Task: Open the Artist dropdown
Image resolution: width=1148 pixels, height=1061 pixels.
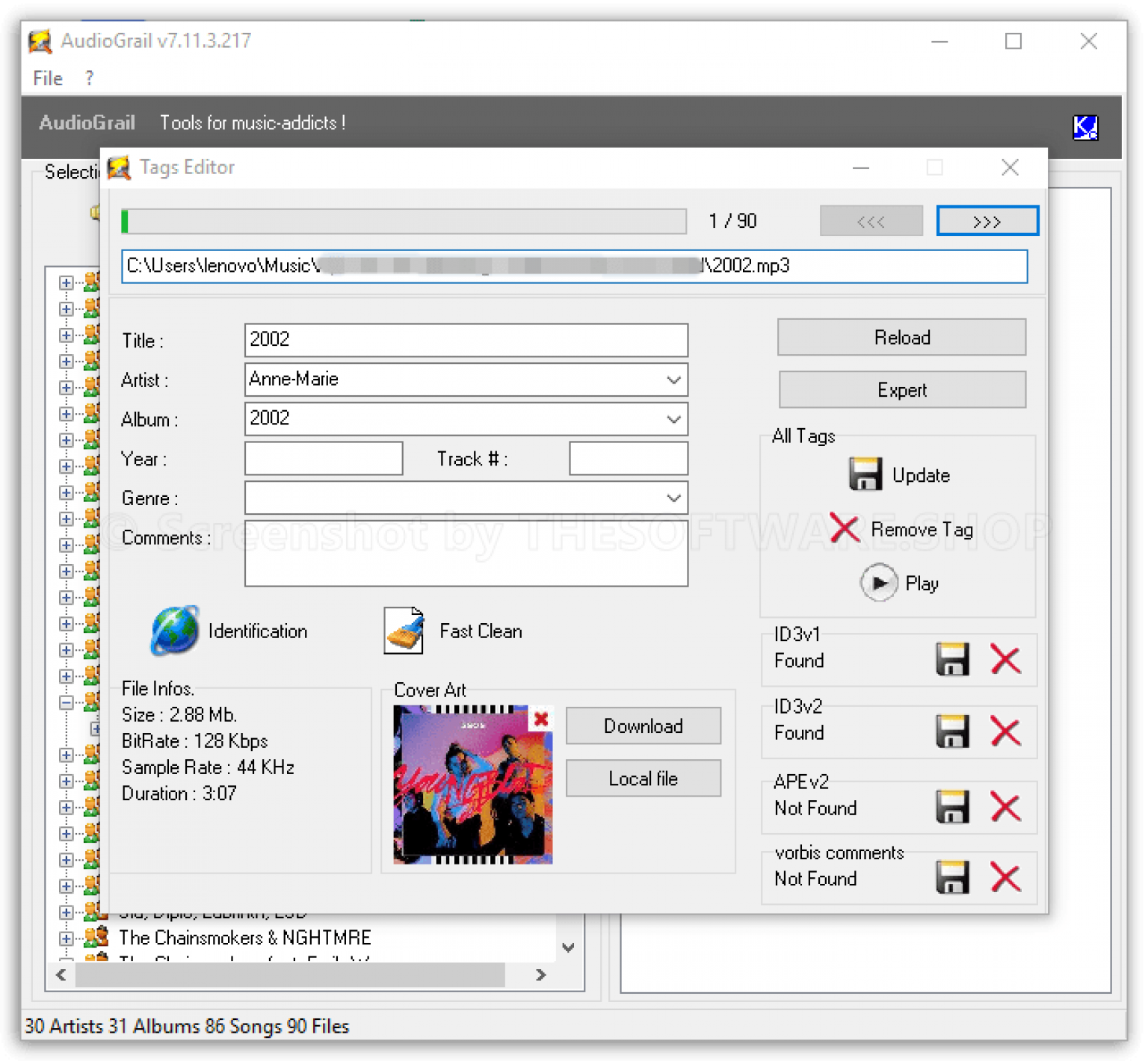Action: pyautogui.click(x=673, y=380)
